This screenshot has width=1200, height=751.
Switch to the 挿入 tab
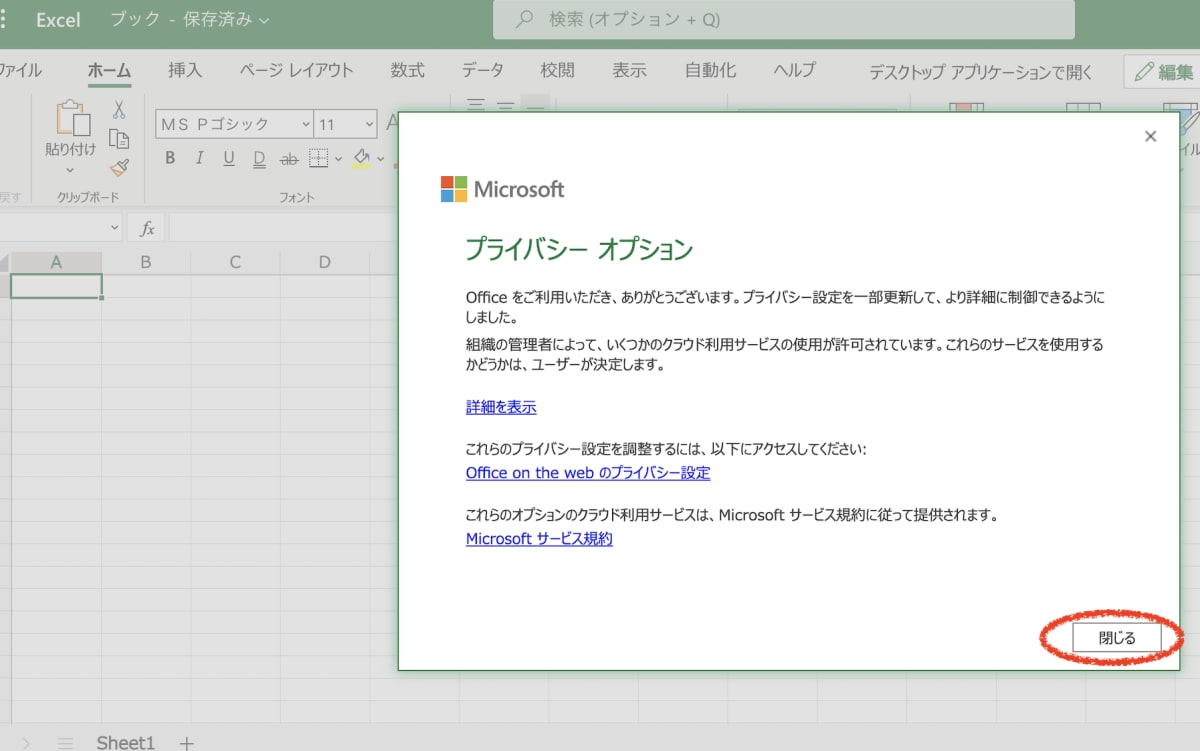click(x=185, y=70)
